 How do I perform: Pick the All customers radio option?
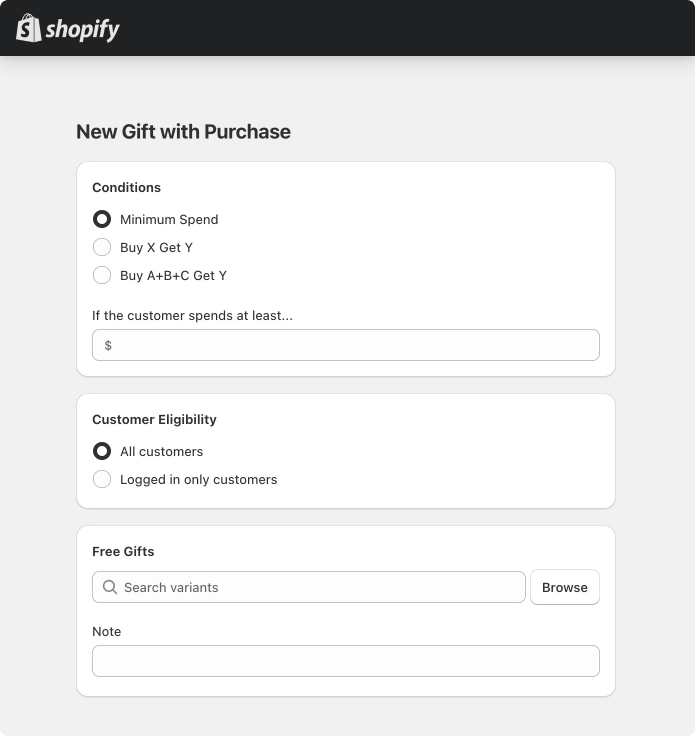tap(102, 451)
